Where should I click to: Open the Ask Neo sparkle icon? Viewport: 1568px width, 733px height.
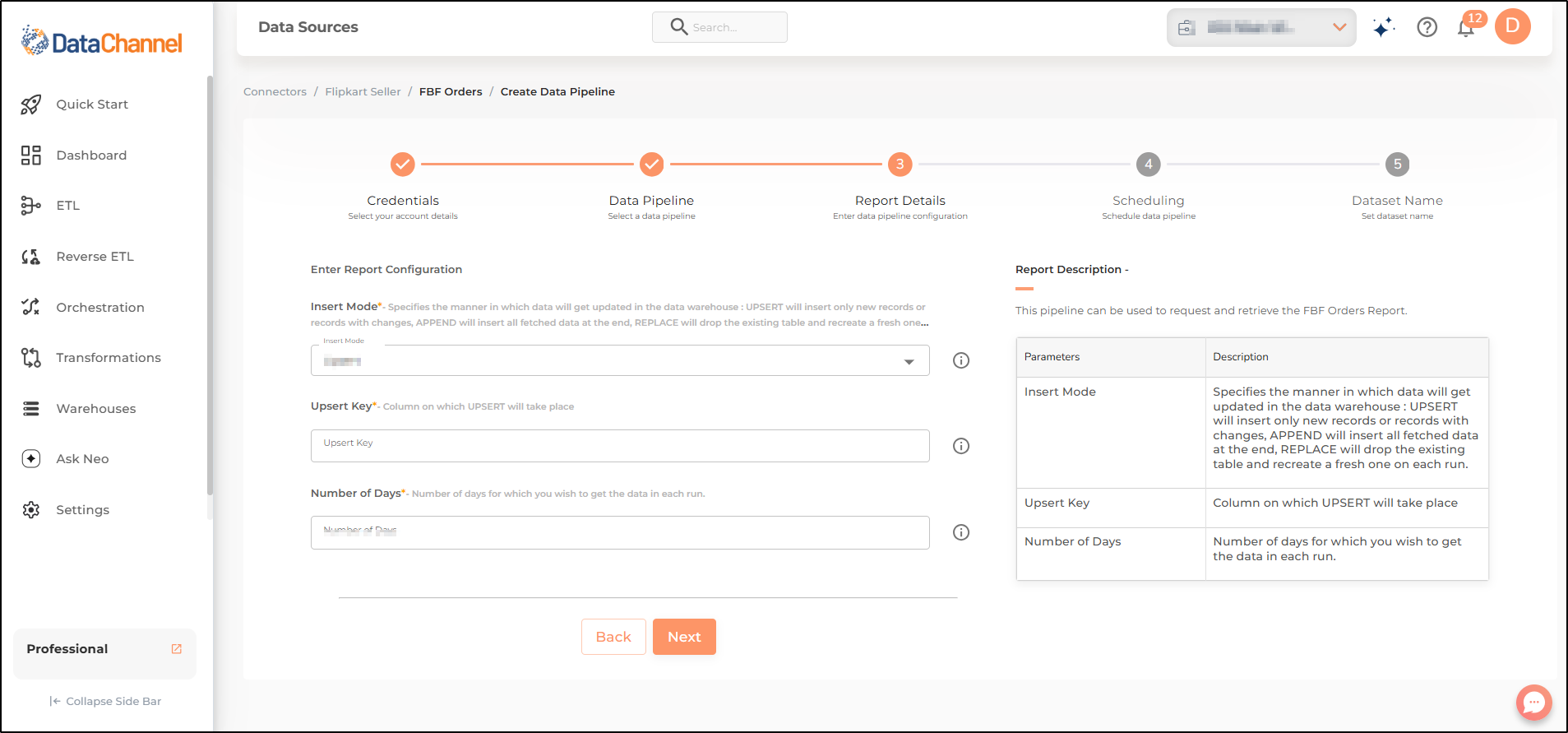point(31,459)
